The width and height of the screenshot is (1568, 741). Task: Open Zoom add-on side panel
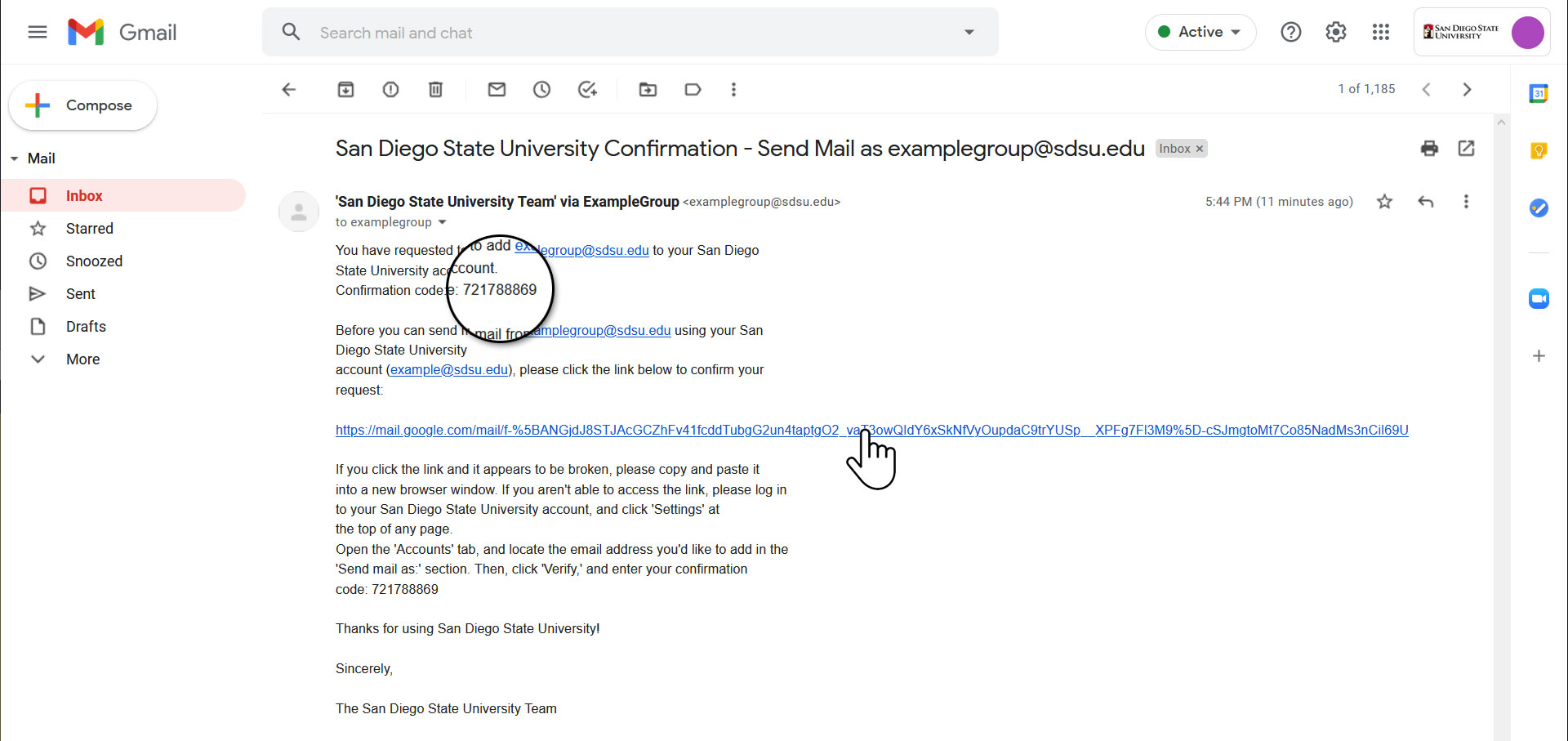click(1539, 298)
